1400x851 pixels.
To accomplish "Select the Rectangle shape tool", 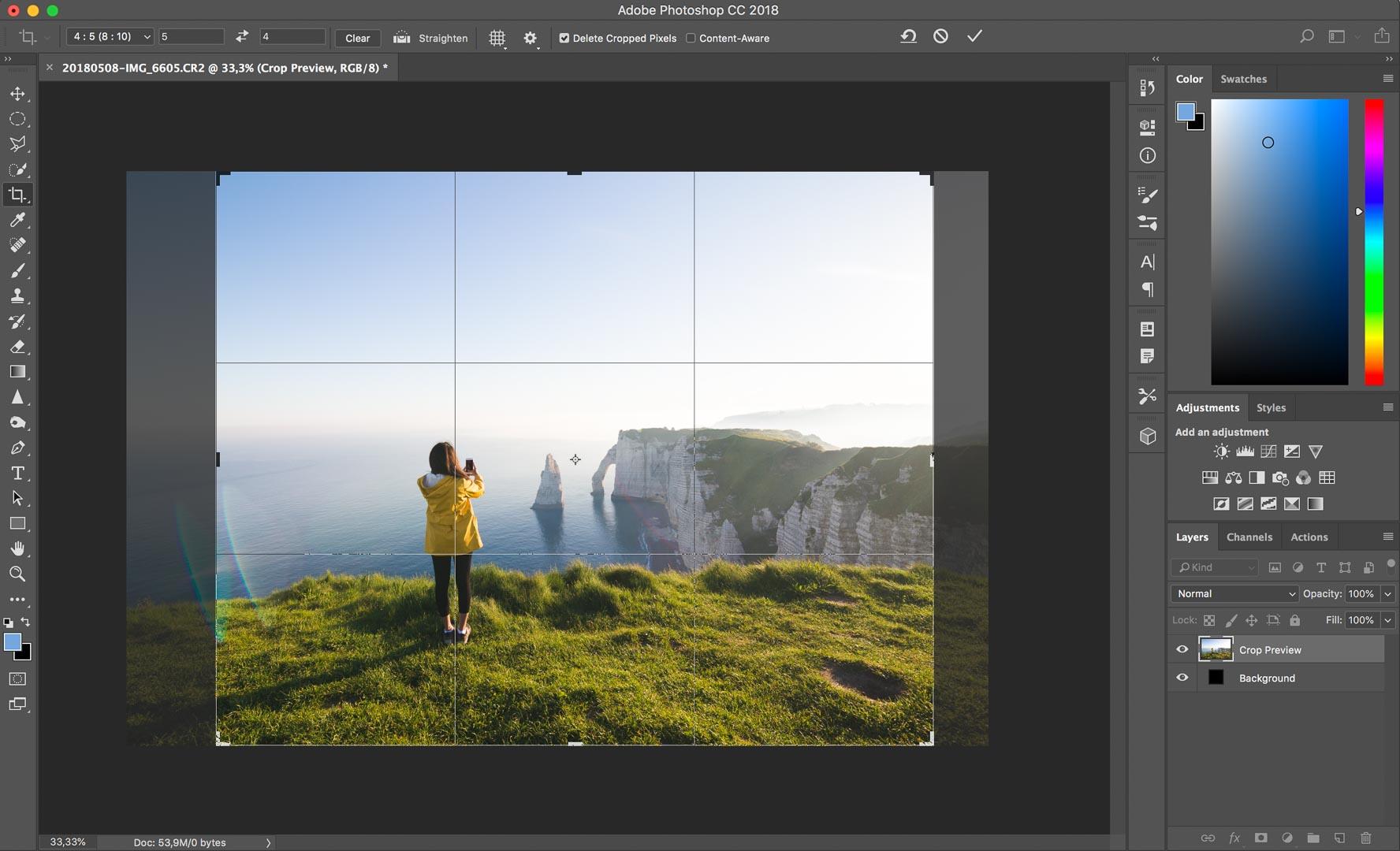I will click(x=17, y=523).
